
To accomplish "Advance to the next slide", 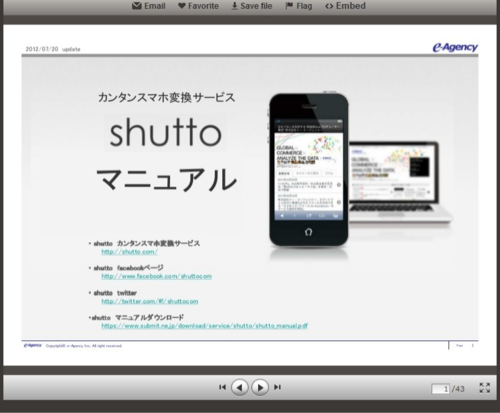I will pyautogui.click(x=260, y=387).
